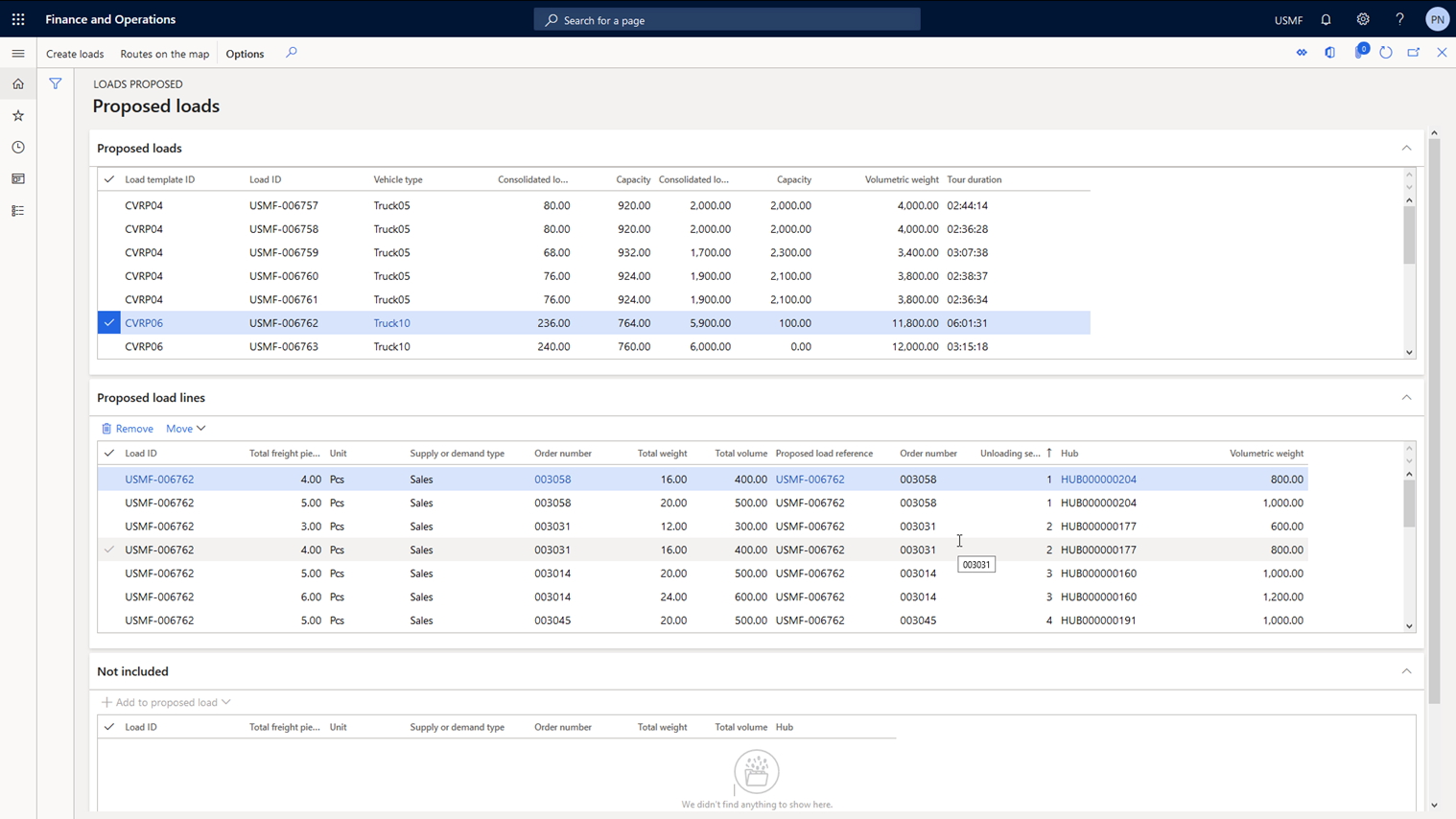Open the Options menu tab
Screen dimensions: 1456x819
[x=245, y=54]
